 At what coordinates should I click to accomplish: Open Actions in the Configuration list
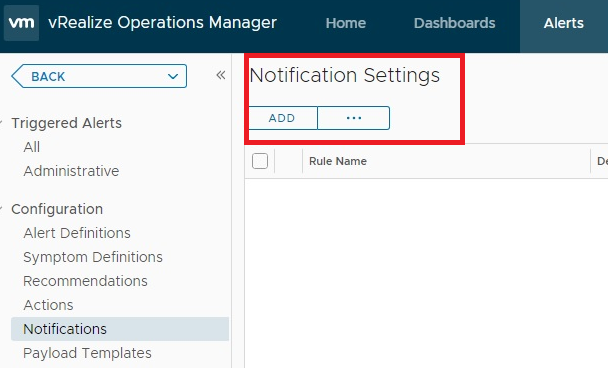48,305
